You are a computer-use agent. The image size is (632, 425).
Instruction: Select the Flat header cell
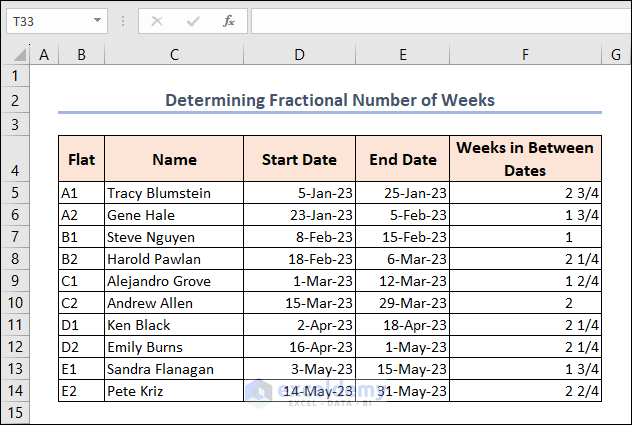pyautogui.click(x=81, y=159)
